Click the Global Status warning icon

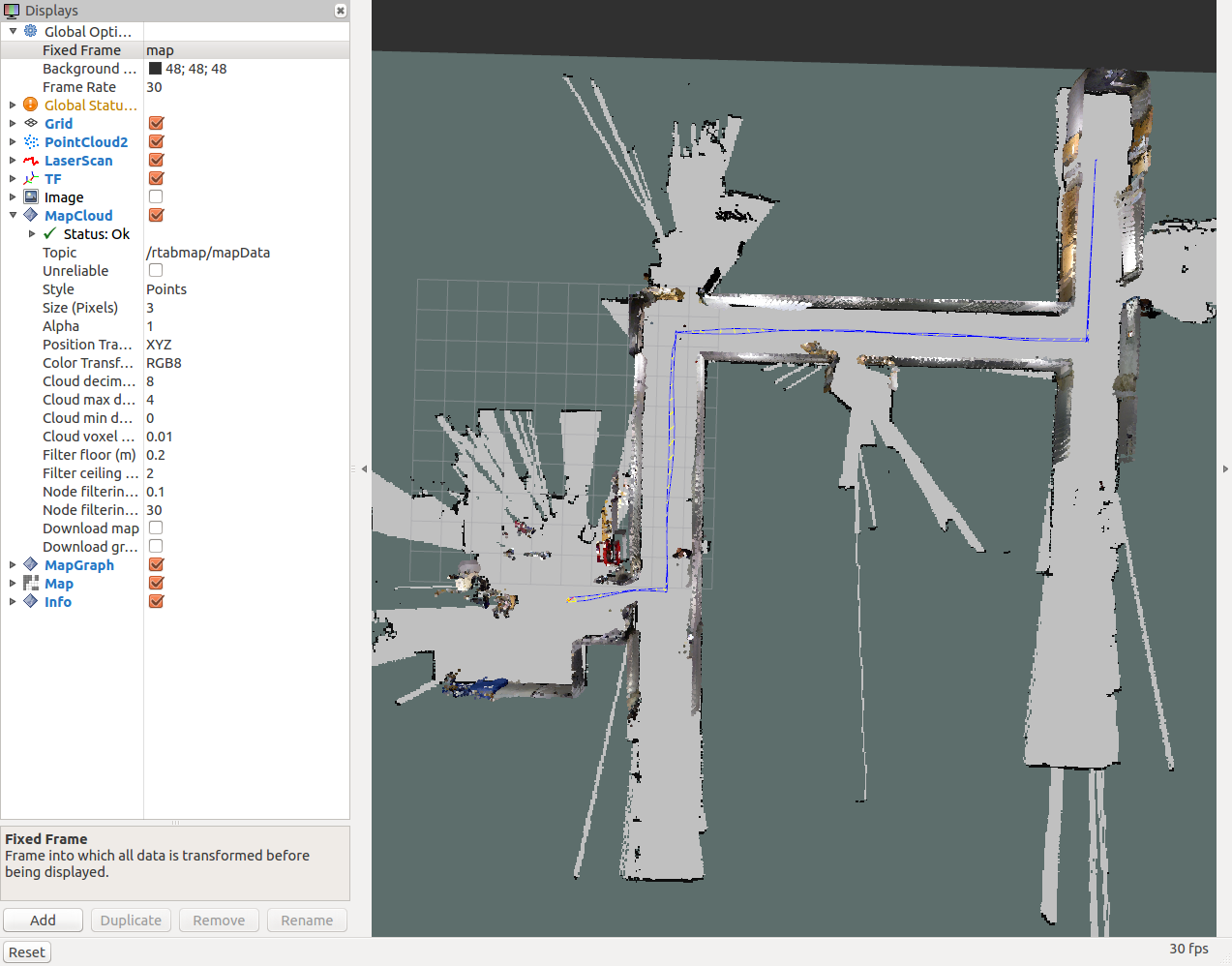point(31,106)
